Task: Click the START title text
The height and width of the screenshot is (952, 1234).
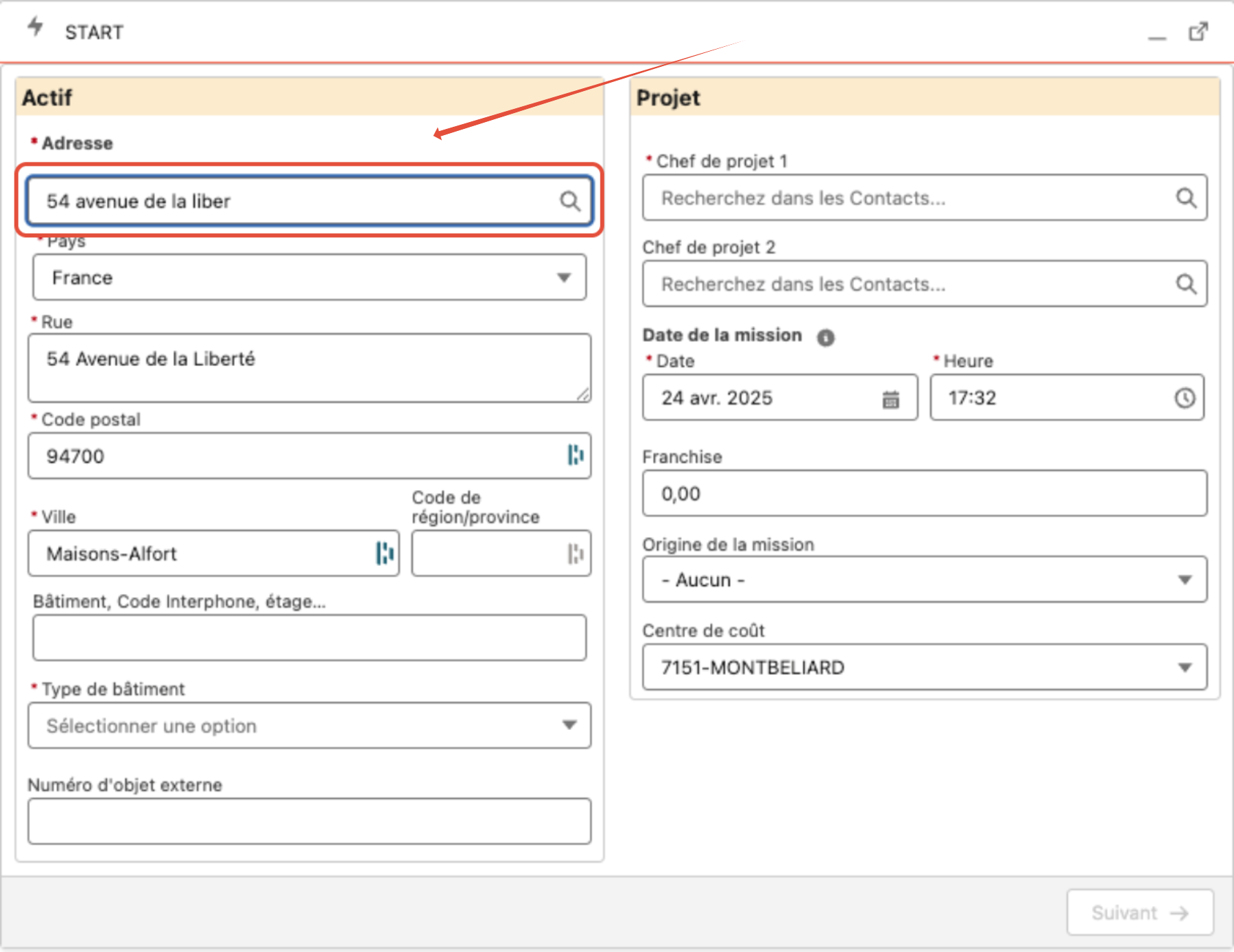Action: coord(94,32)
